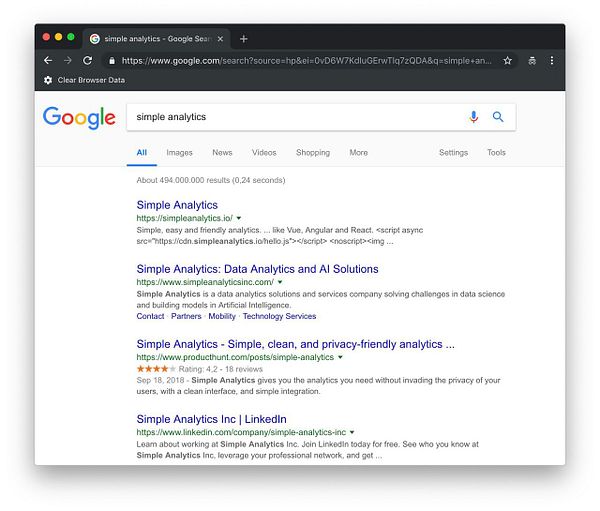Image resolution: width=600 pixels, height=511 pixels.
Task: Submit search with magnifying glass icon
Action: click(498, 117)
